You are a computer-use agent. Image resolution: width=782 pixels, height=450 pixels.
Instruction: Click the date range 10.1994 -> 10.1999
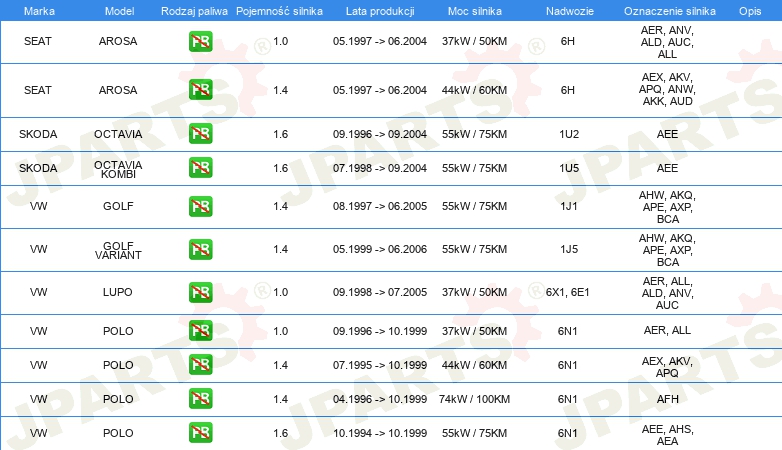pyautogui.click(x=380, y=433)
